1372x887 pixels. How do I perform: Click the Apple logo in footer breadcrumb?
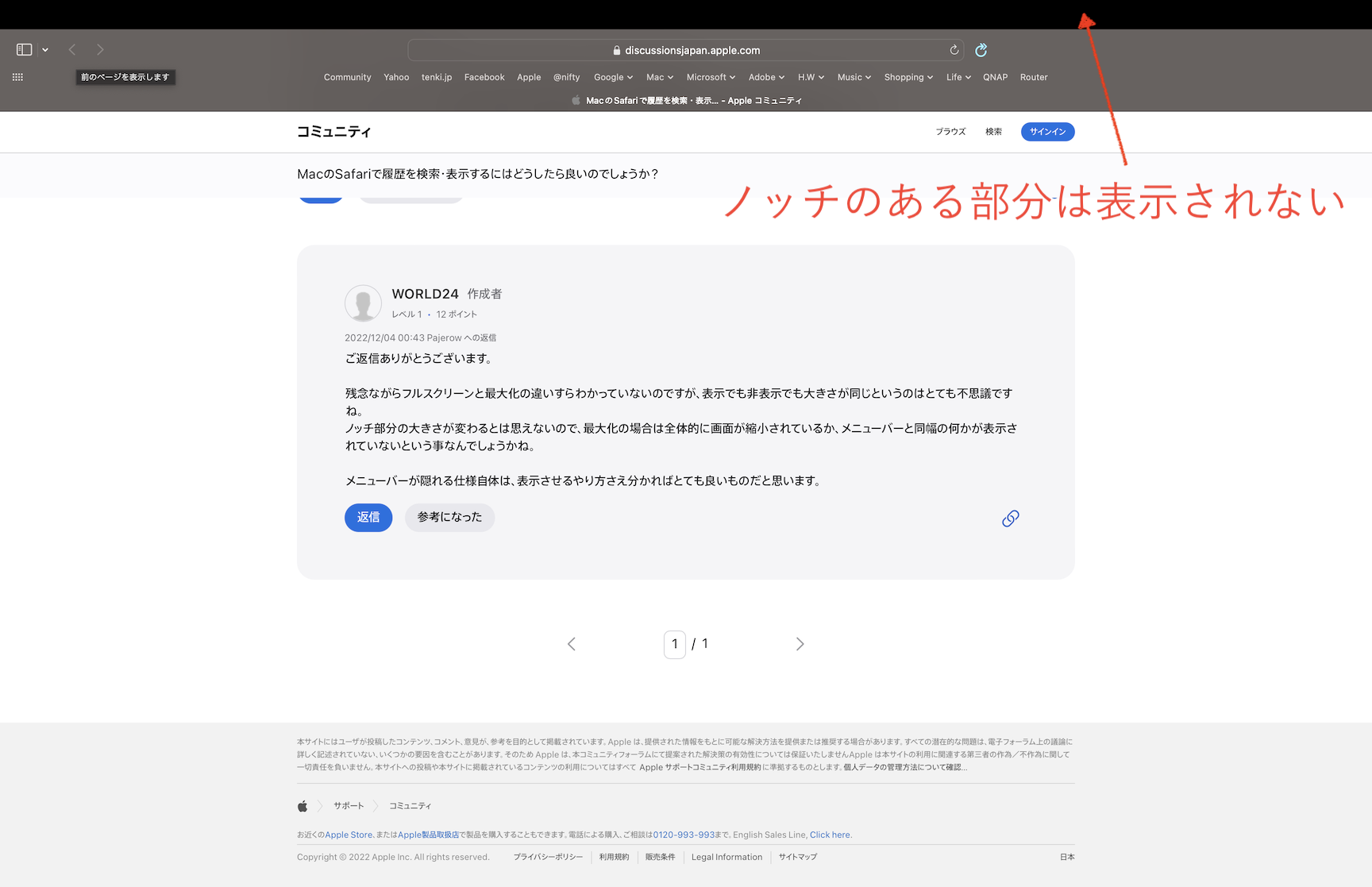[303, 806]
